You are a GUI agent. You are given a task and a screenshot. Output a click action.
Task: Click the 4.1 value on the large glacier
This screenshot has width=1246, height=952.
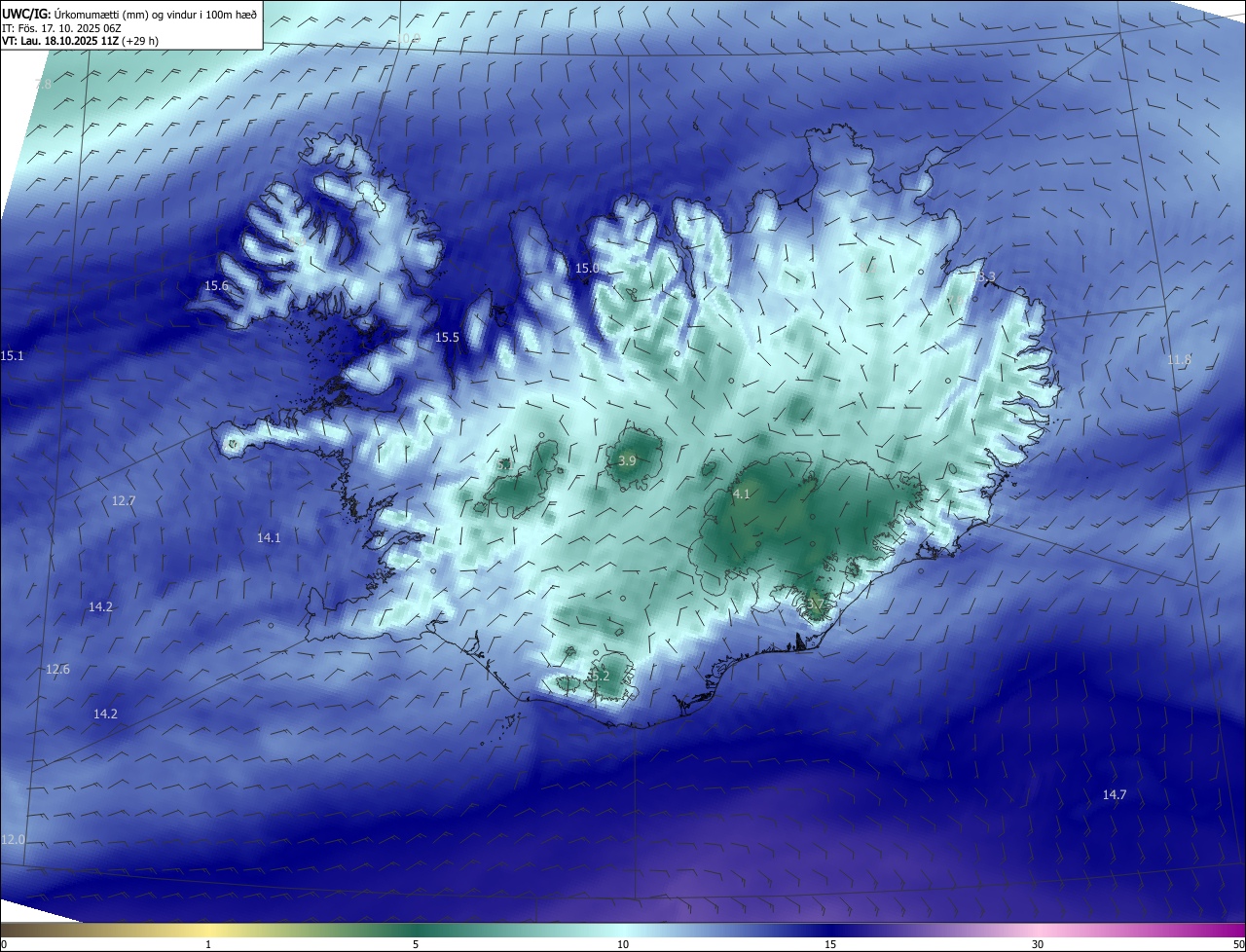tap(741, 494)
